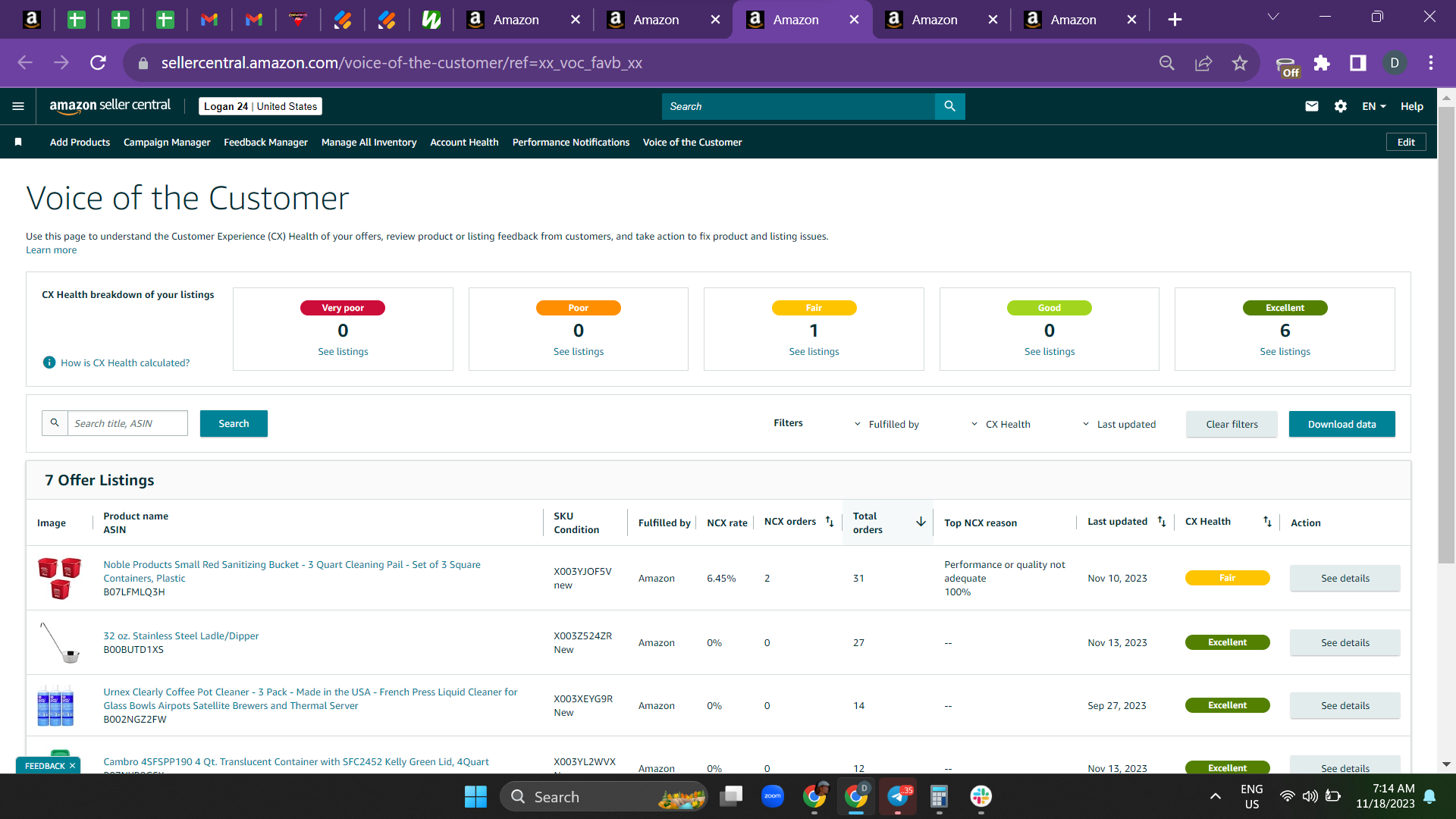Click the Urnex coffee pot cleaner thumbnail

click(55, 705)
